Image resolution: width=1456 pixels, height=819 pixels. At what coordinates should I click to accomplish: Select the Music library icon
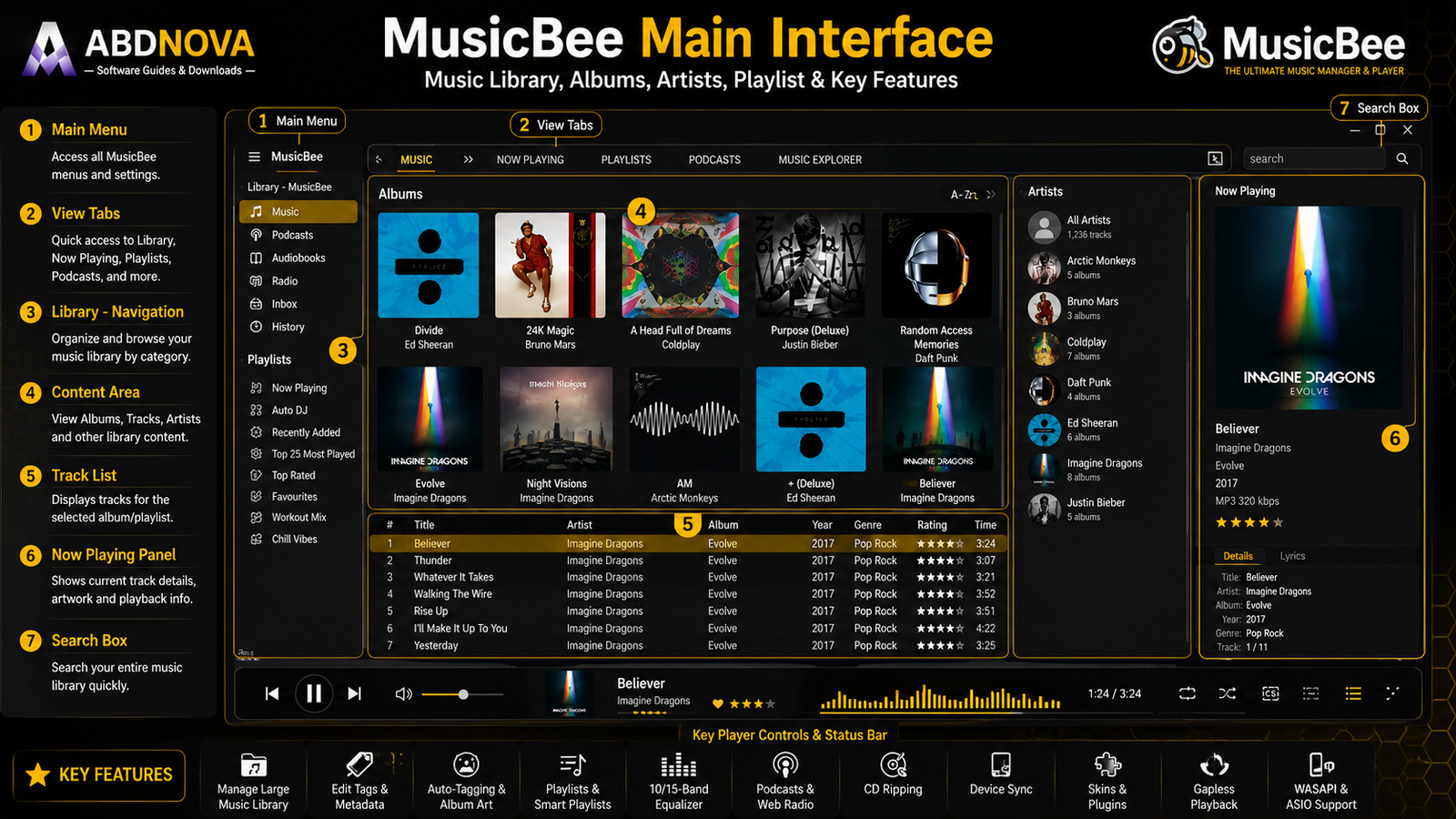(x=257, y=211)
